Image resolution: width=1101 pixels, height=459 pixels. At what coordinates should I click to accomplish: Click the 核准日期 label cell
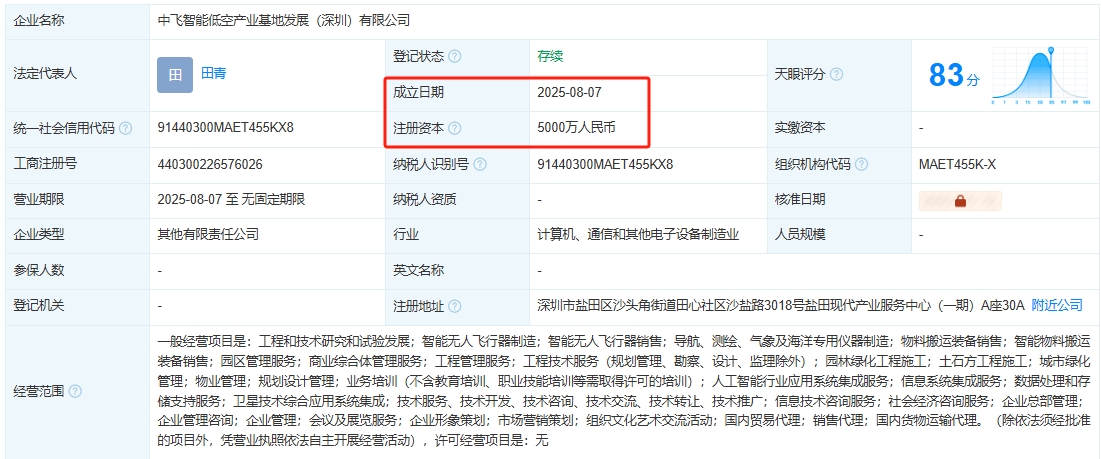coord(839,200)
